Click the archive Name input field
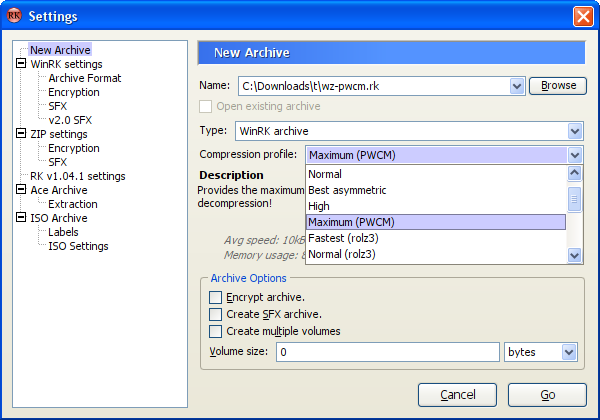Image resolution: width=600 pixels, height=420 pixels. click(374, 86)
